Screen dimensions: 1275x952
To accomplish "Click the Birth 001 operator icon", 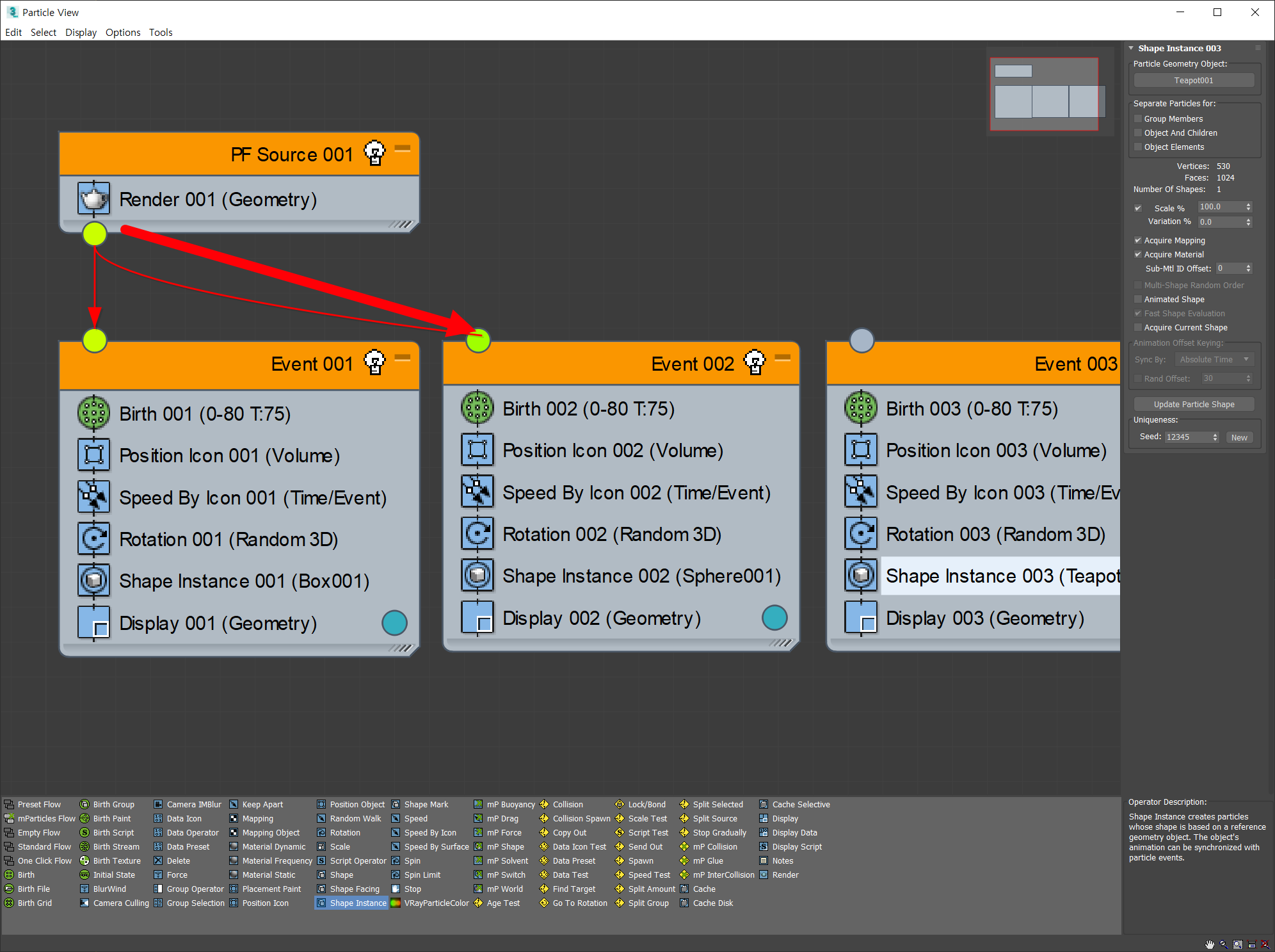I will [x=93, y=413].
